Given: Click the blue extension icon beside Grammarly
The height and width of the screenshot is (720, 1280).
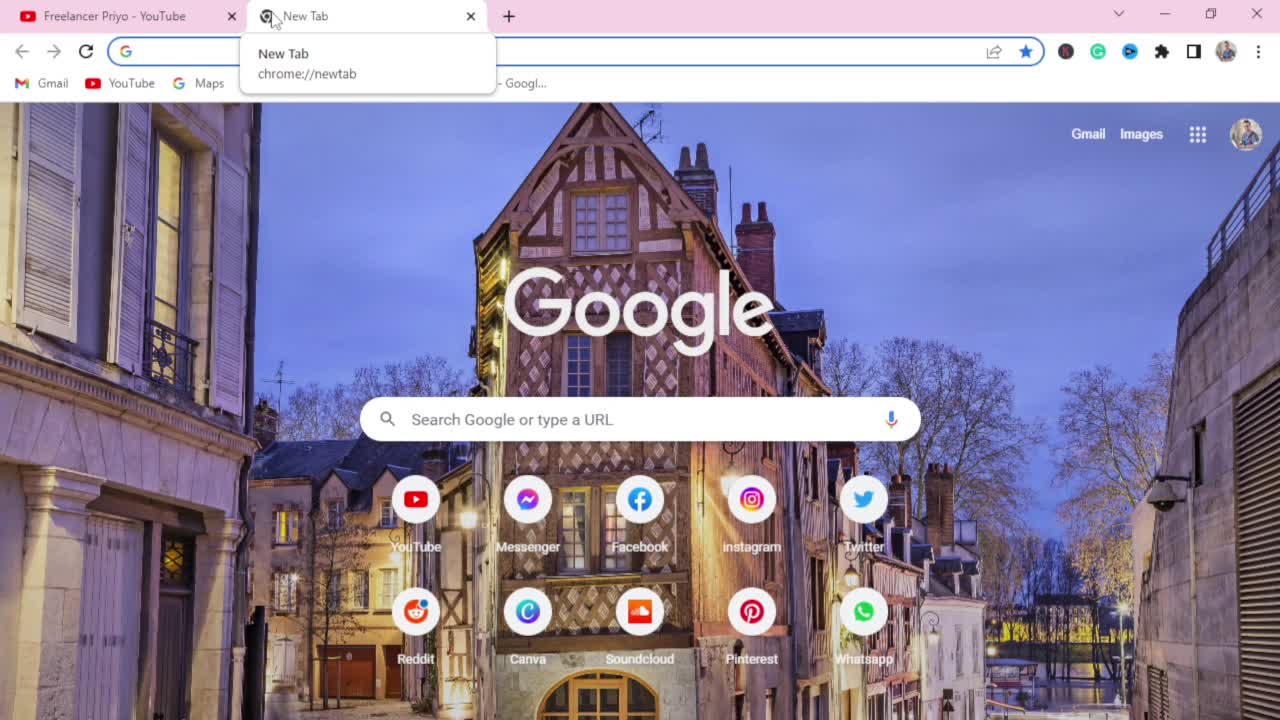Looking at the screenshot, I should click(x=1130, y=52).
